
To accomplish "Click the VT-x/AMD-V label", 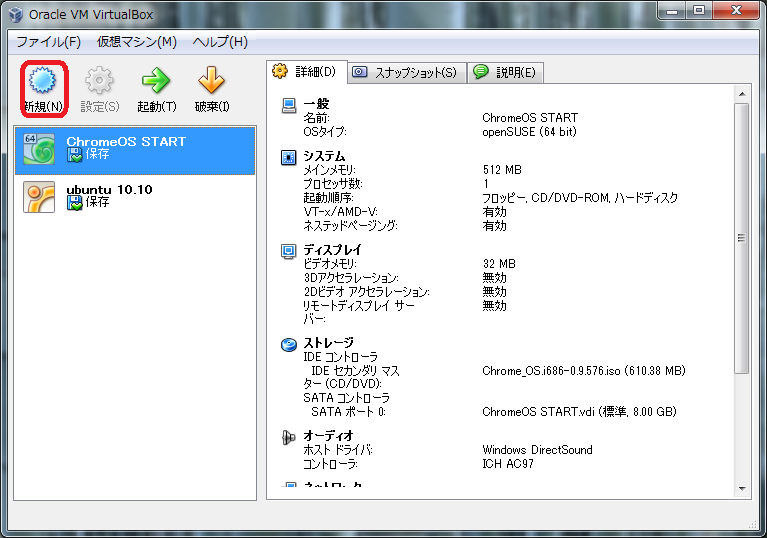I will [x=340, y=212].
